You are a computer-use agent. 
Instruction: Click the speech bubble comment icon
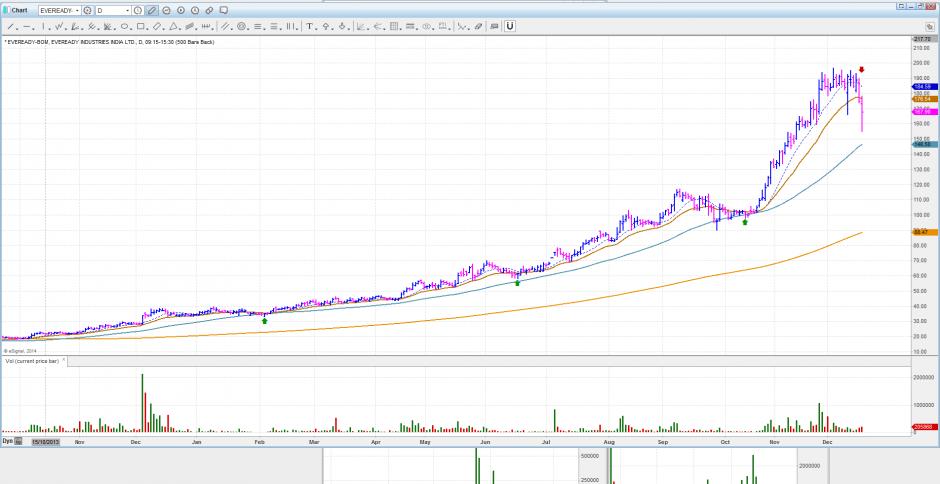[x=224, y=10]
